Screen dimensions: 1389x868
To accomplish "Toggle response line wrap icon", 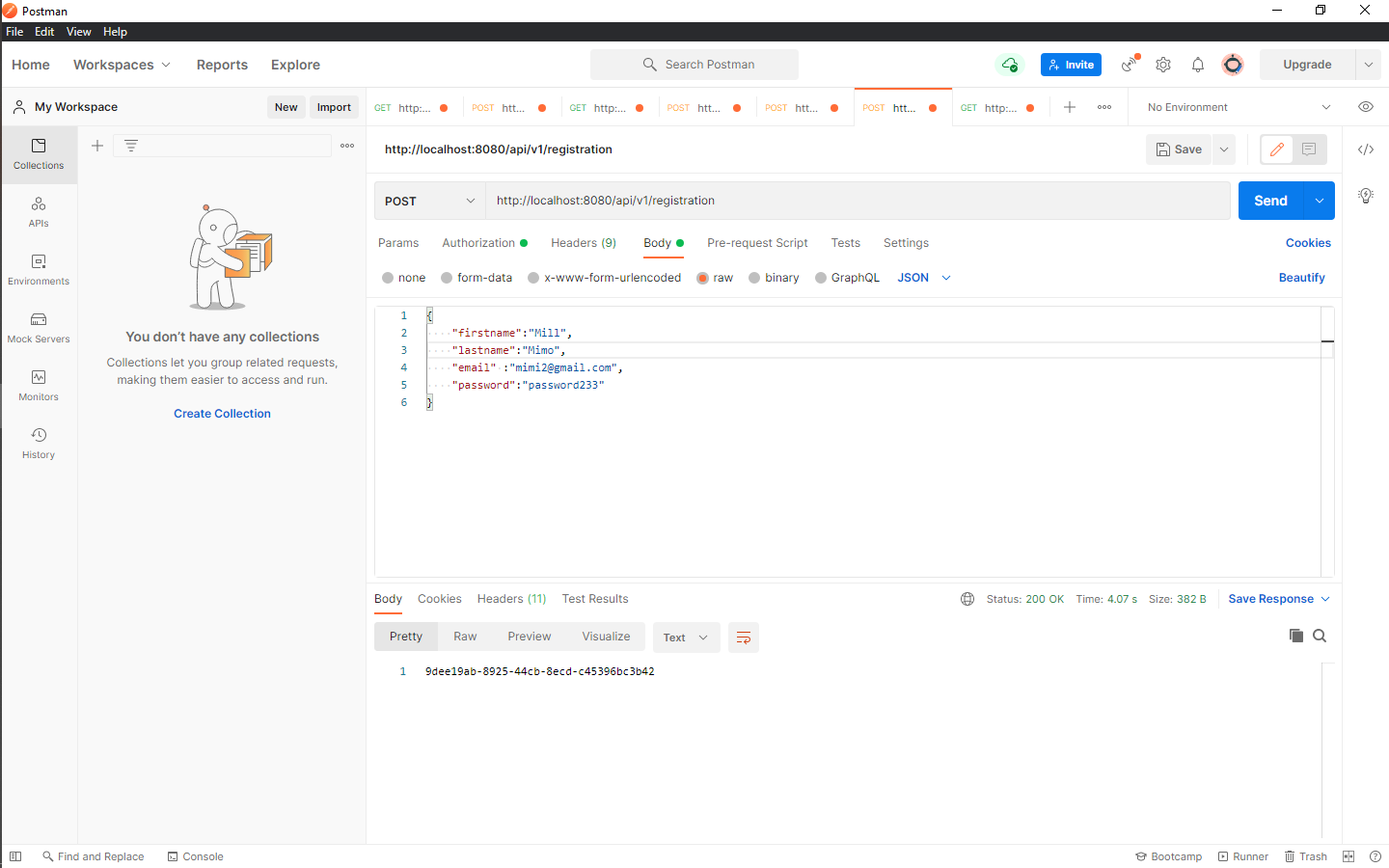I will [x=744, y=637].
